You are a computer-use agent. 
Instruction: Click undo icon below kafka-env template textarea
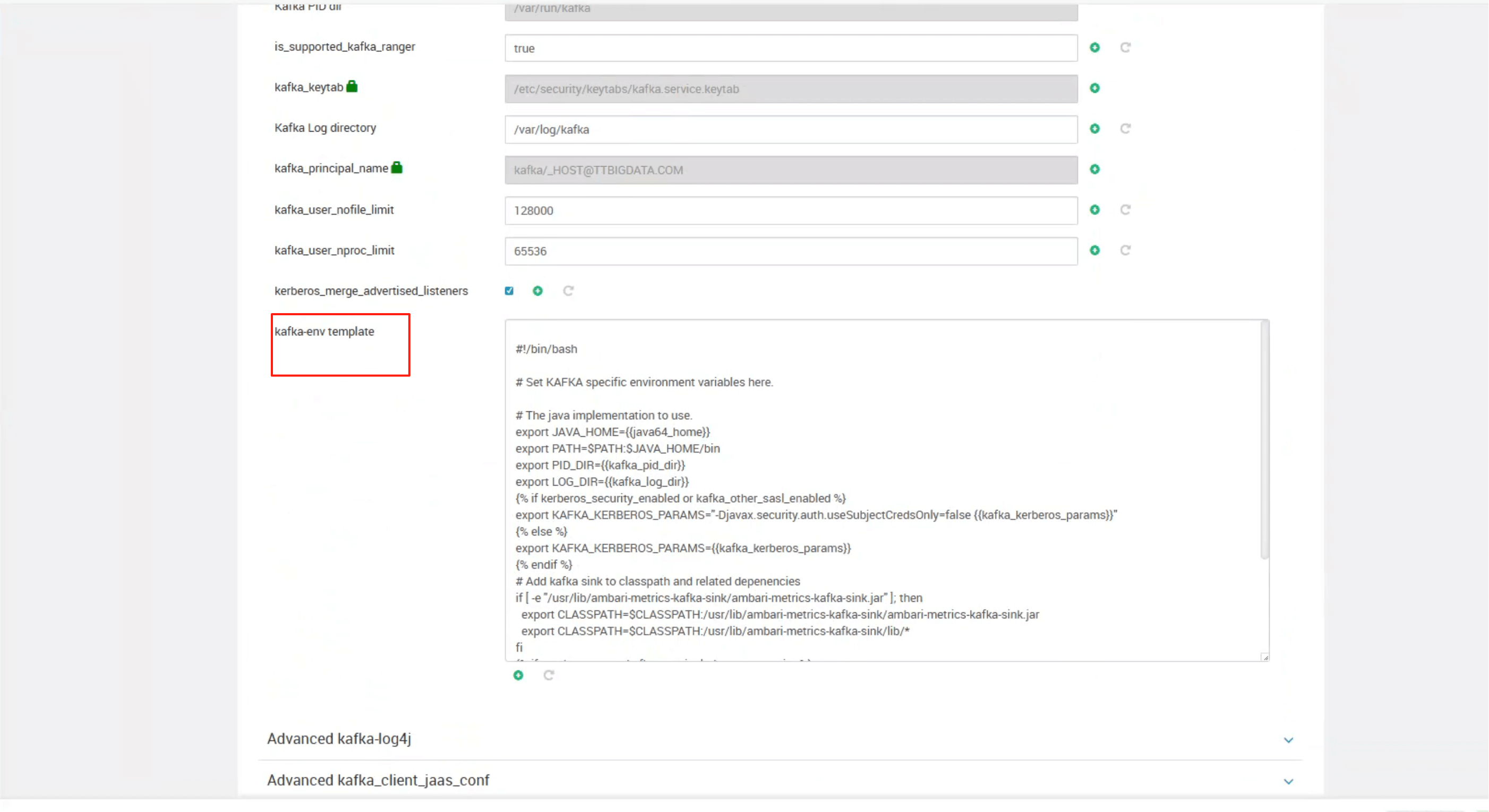(x=549, y=675)
